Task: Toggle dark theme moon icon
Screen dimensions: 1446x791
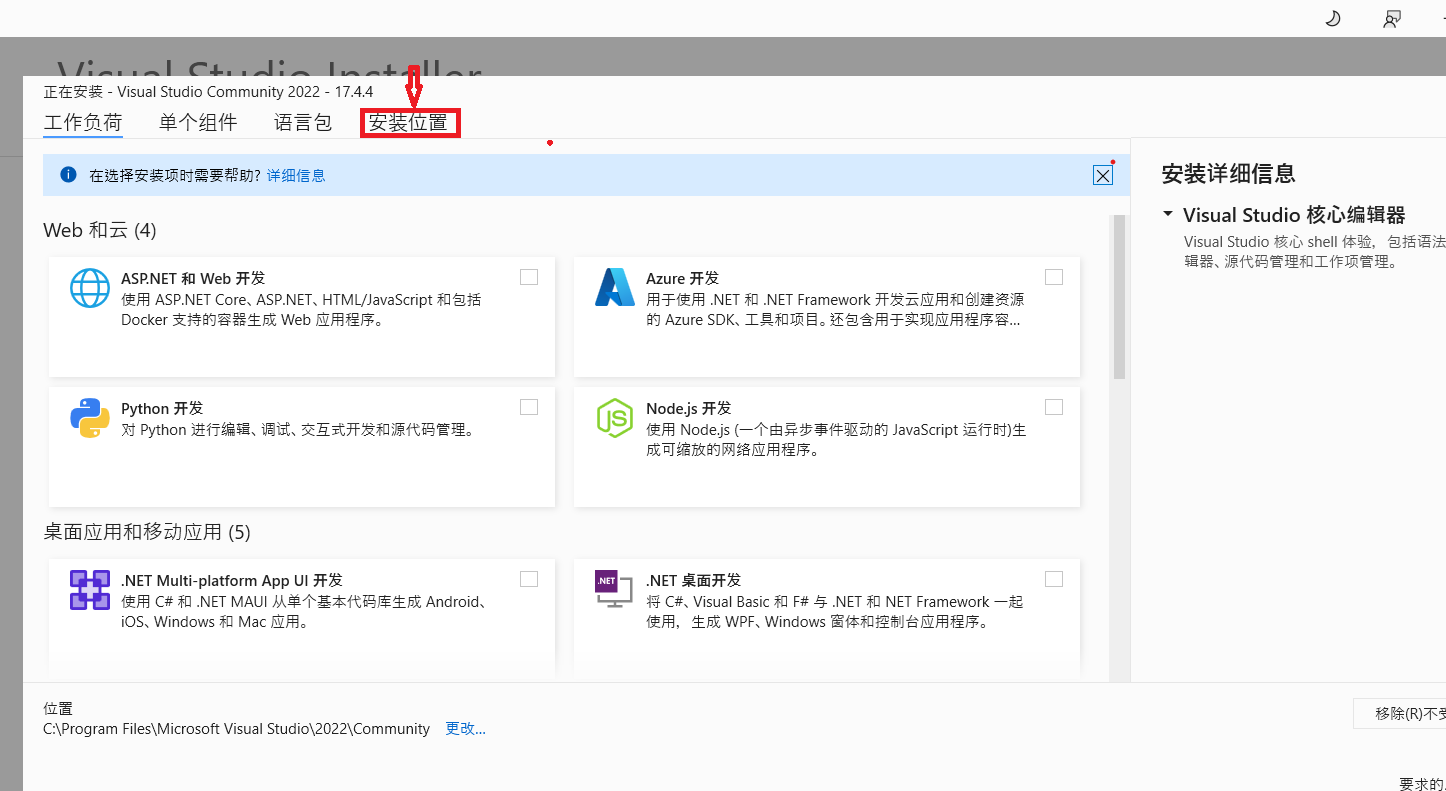Action: [x=1333, y=18]
